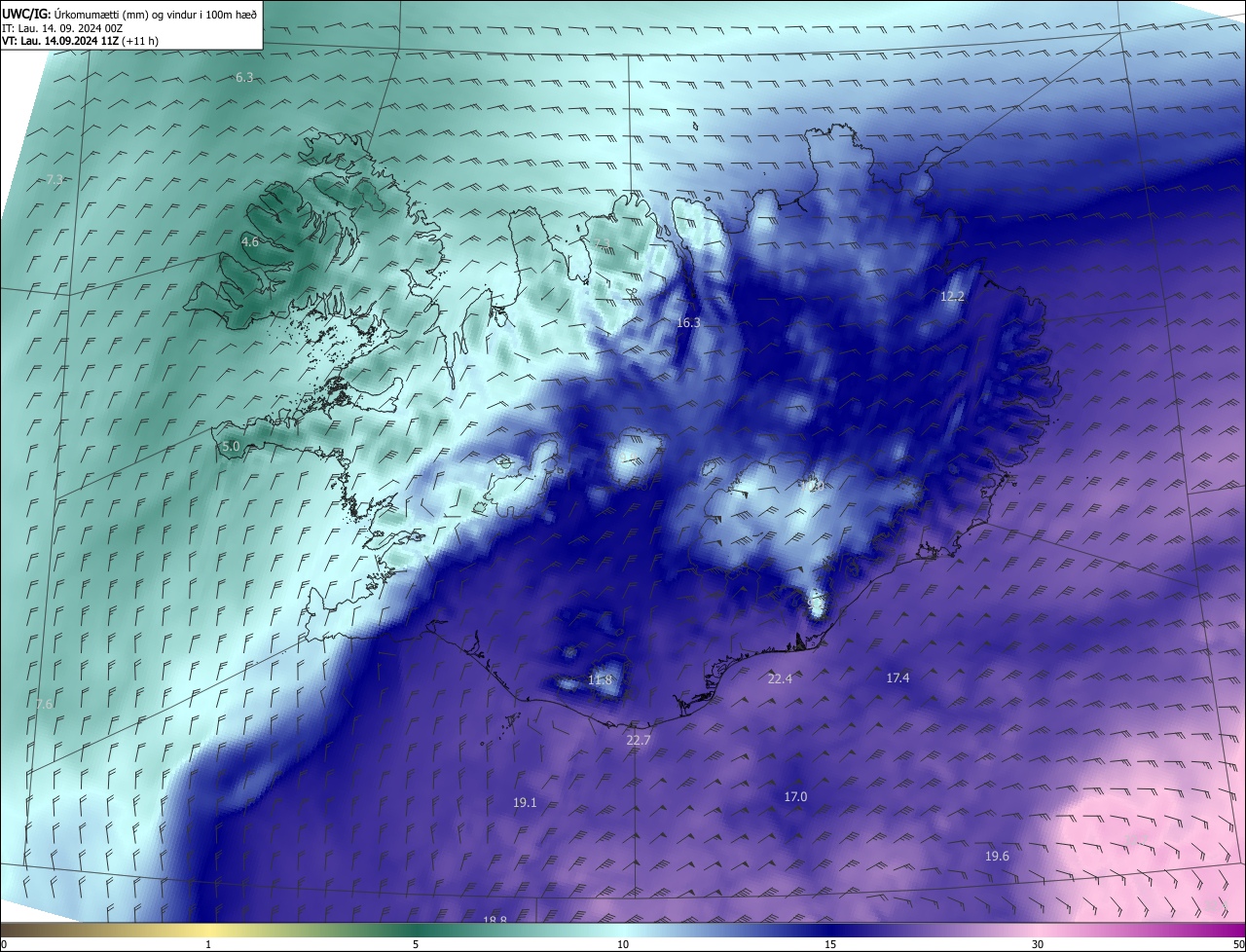Click the 22.4 value on the map
The height and width of the screenshot is (952, 1246).
click(x=780, y=678)
